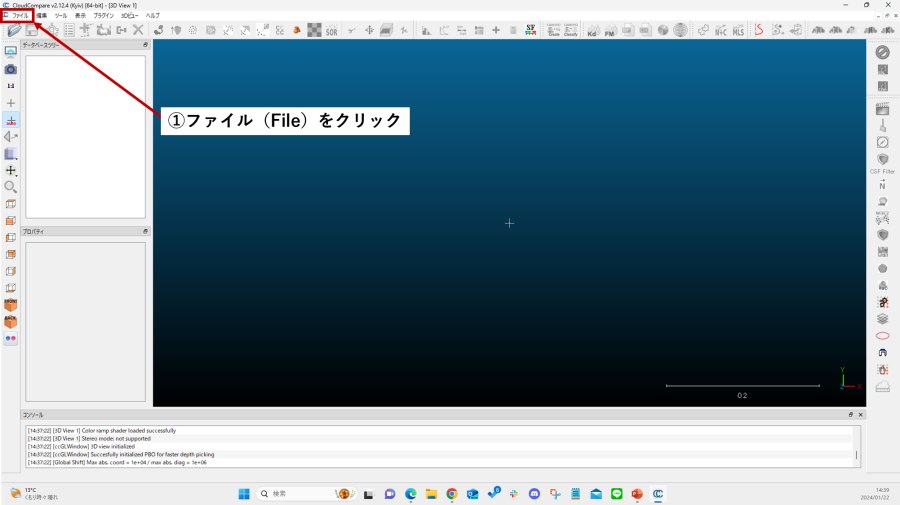Viewport: 900px width, 505px height.
Task: Open the 表示 (Display) menu
Action: (x=80, y=15)
